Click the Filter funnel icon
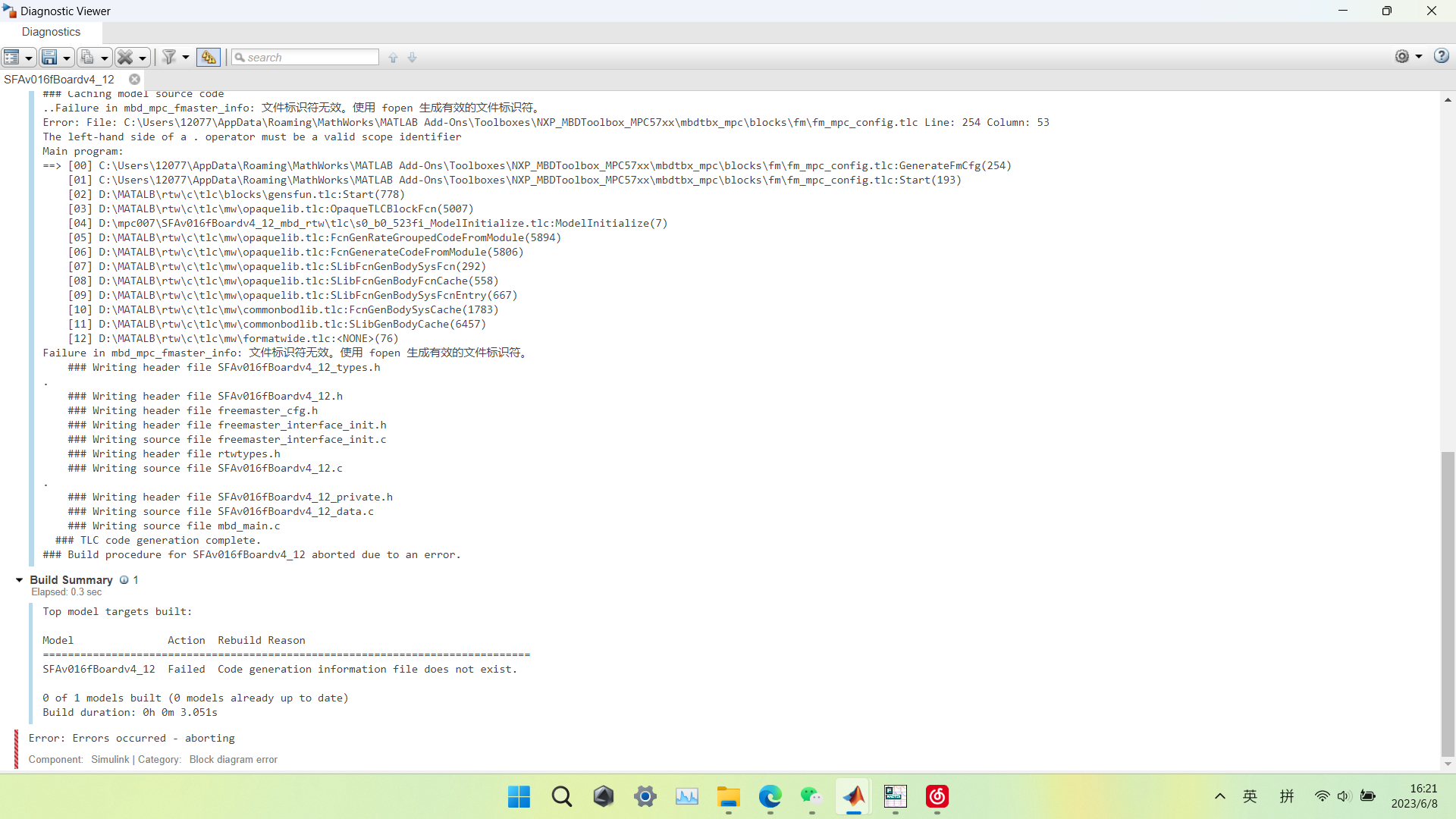Image resolution: width=1456 pixels, height=819 pixels. (169, 58)
